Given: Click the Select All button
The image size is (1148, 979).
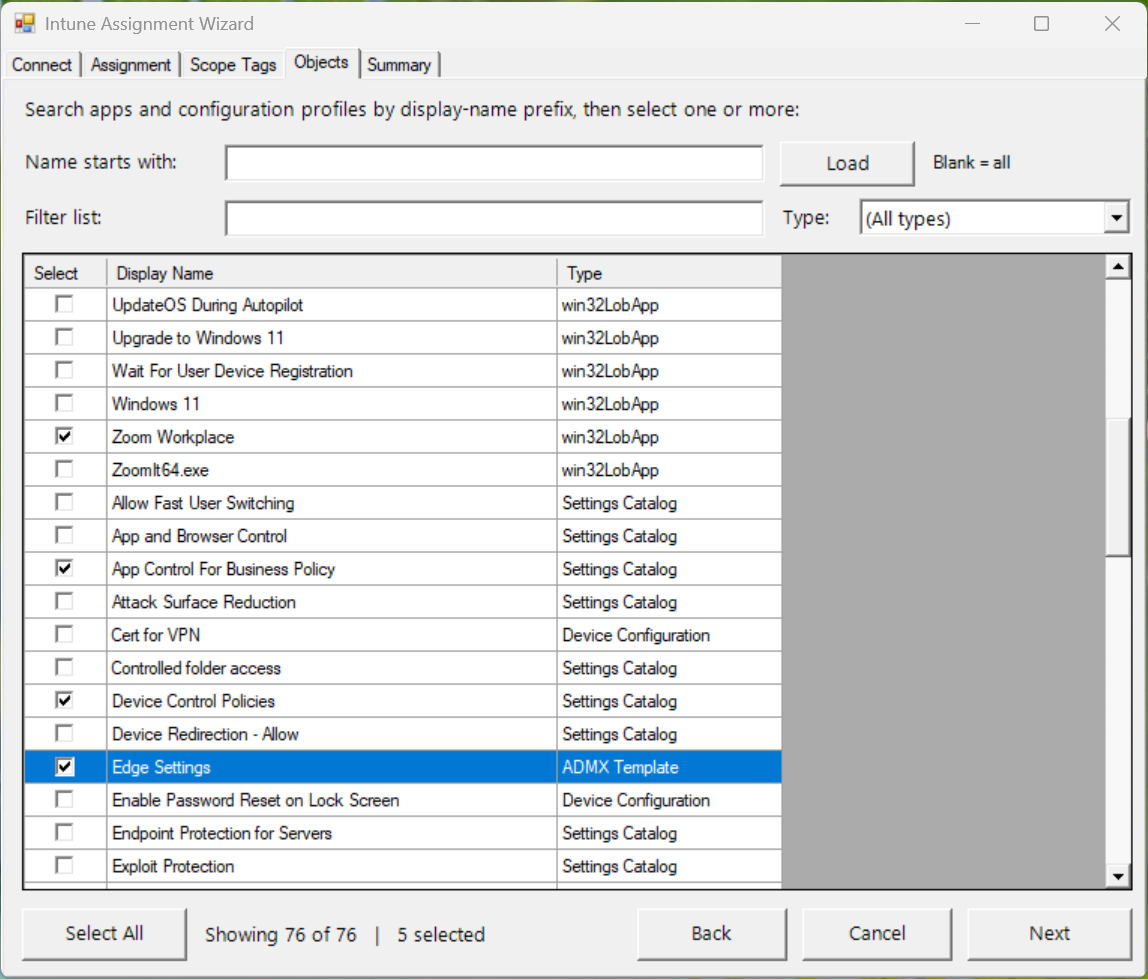Looking at the screenshot, I should (x=104, y=934).
